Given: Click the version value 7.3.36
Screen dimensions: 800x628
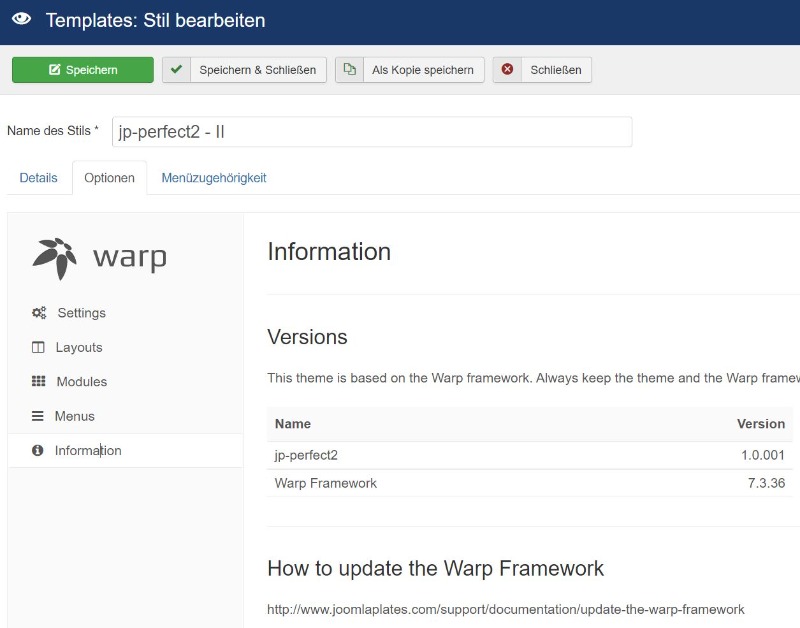Looking at the screenshot, I should (x=766, y=483).
